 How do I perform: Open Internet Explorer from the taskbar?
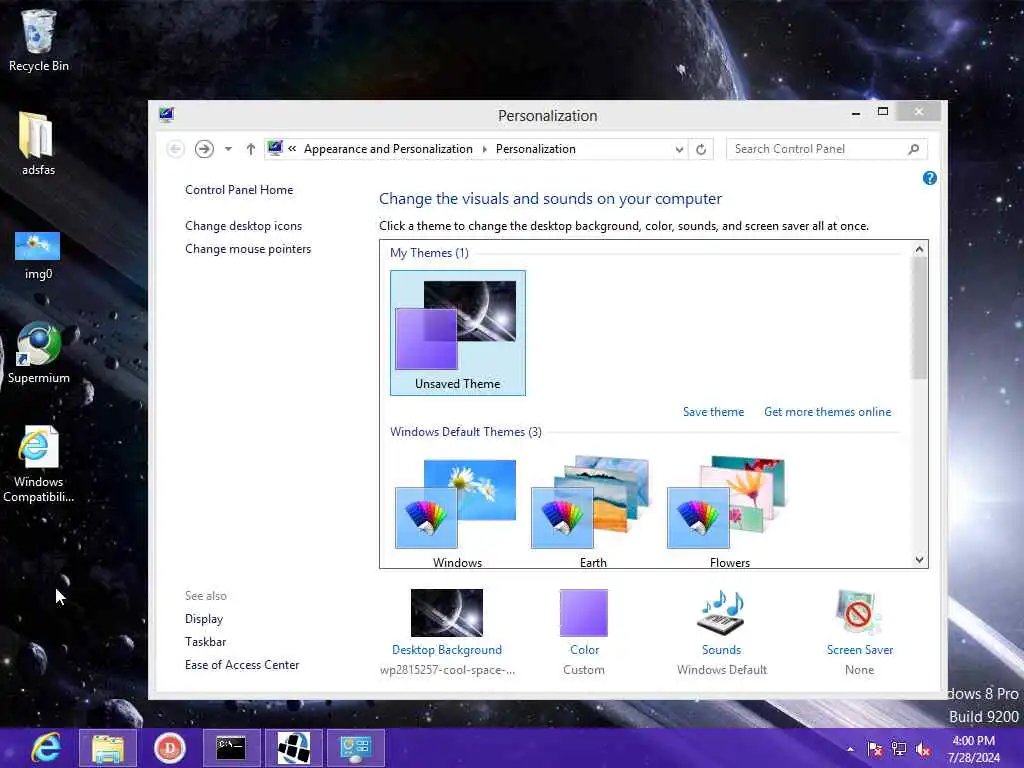(x=47, y=748)
